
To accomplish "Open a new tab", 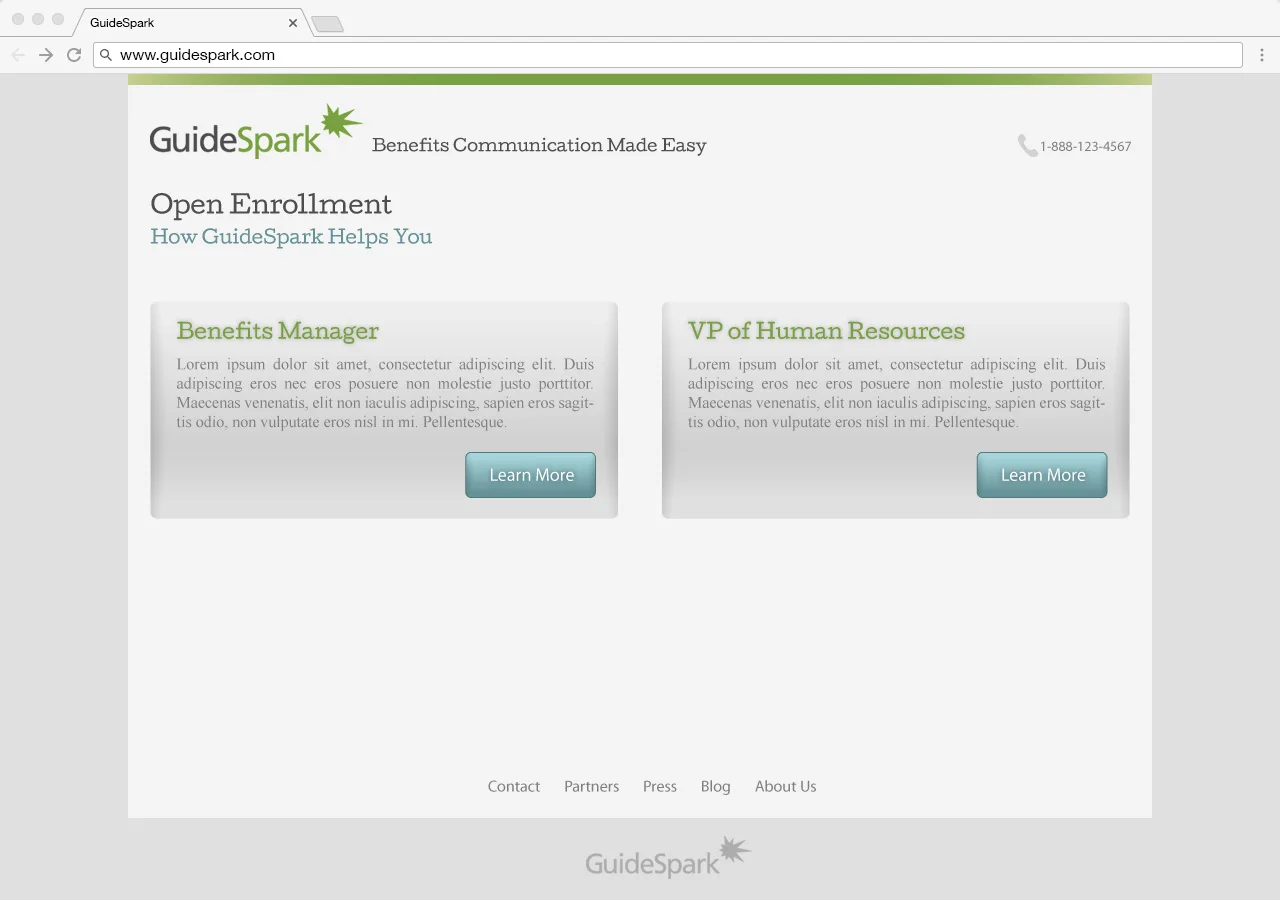I will 328,24.
